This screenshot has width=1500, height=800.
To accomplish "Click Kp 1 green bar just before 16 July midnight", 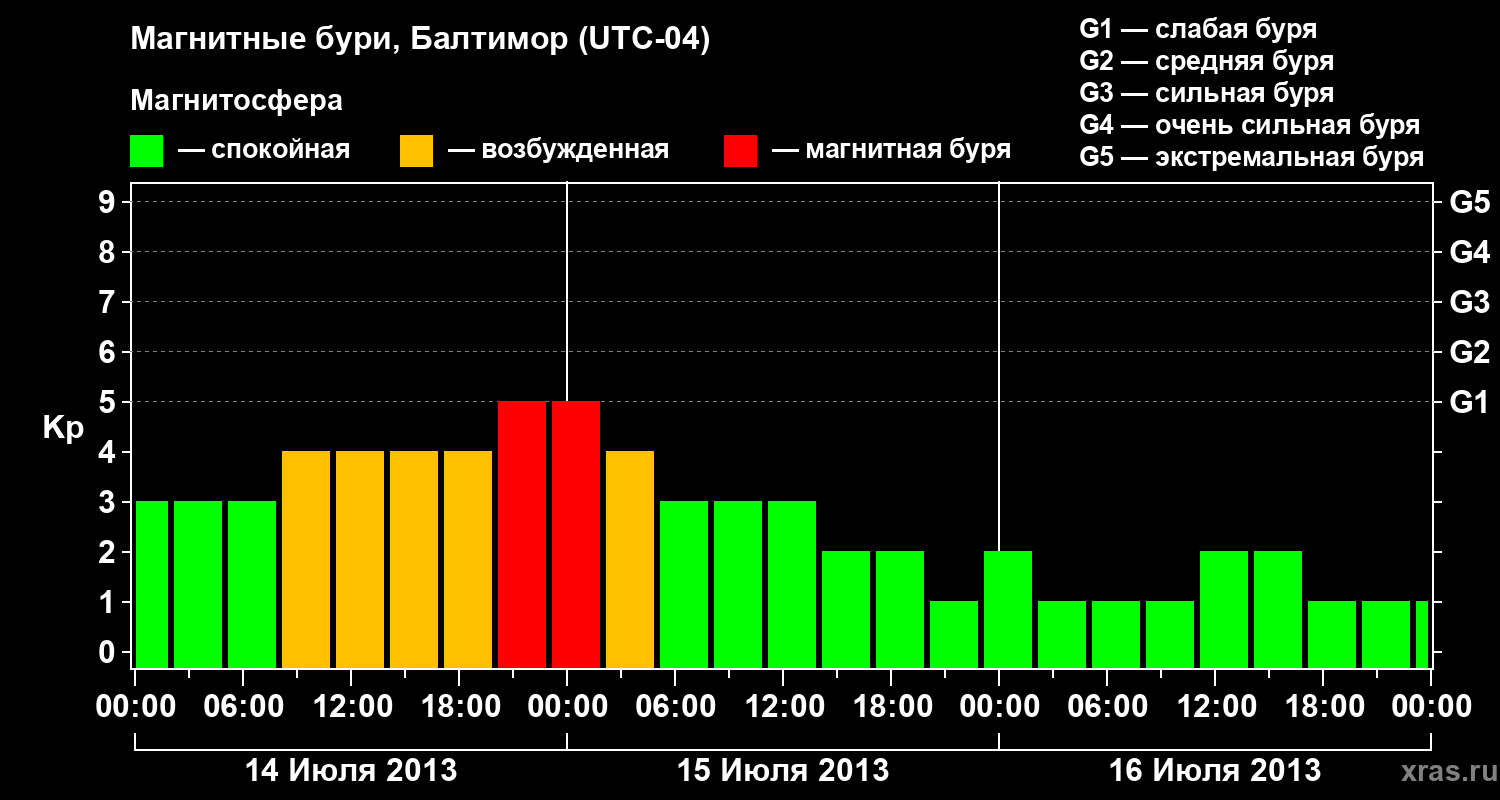I will tap(954, 634).
